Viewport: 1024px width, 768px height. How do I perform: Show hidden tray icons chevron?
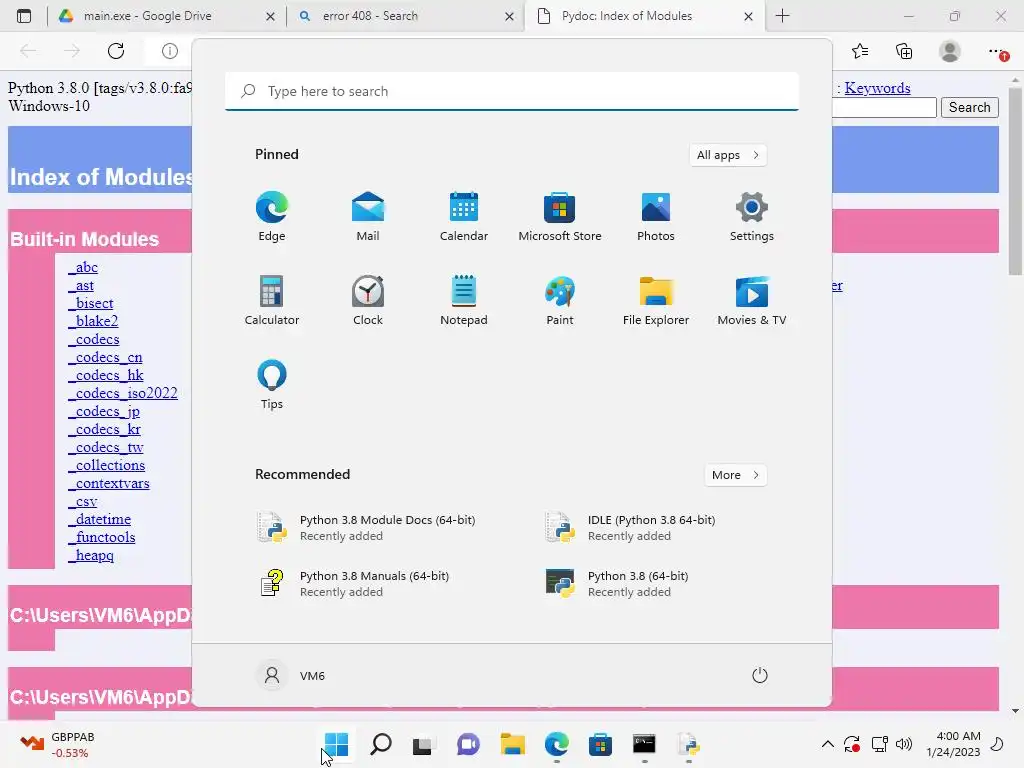[827, 744]
